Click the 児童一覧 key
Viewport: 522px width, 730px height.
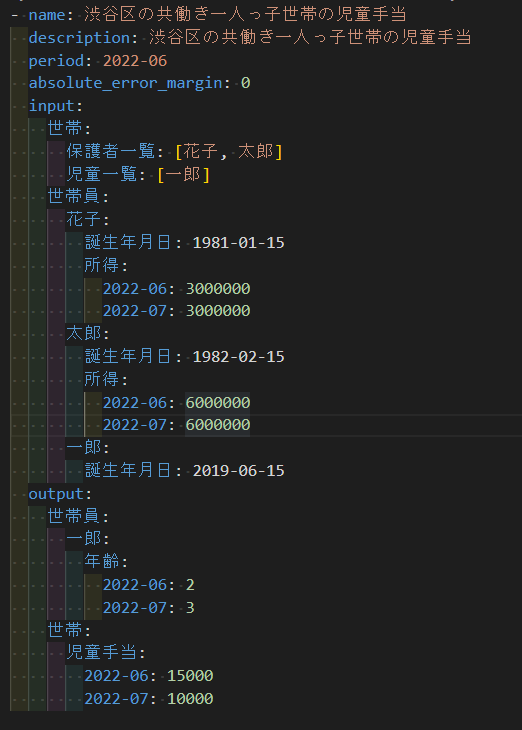point(101,174)
